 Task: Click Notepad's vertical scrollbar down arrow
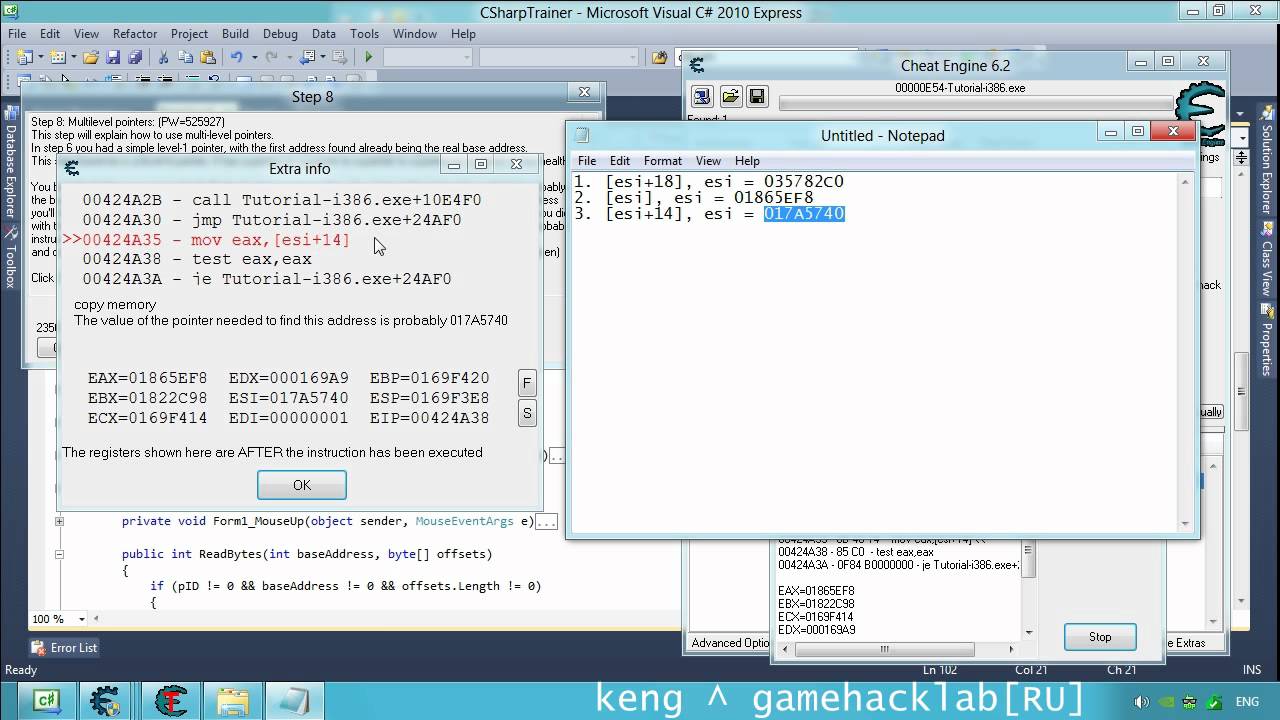(x=1185, y=523)
